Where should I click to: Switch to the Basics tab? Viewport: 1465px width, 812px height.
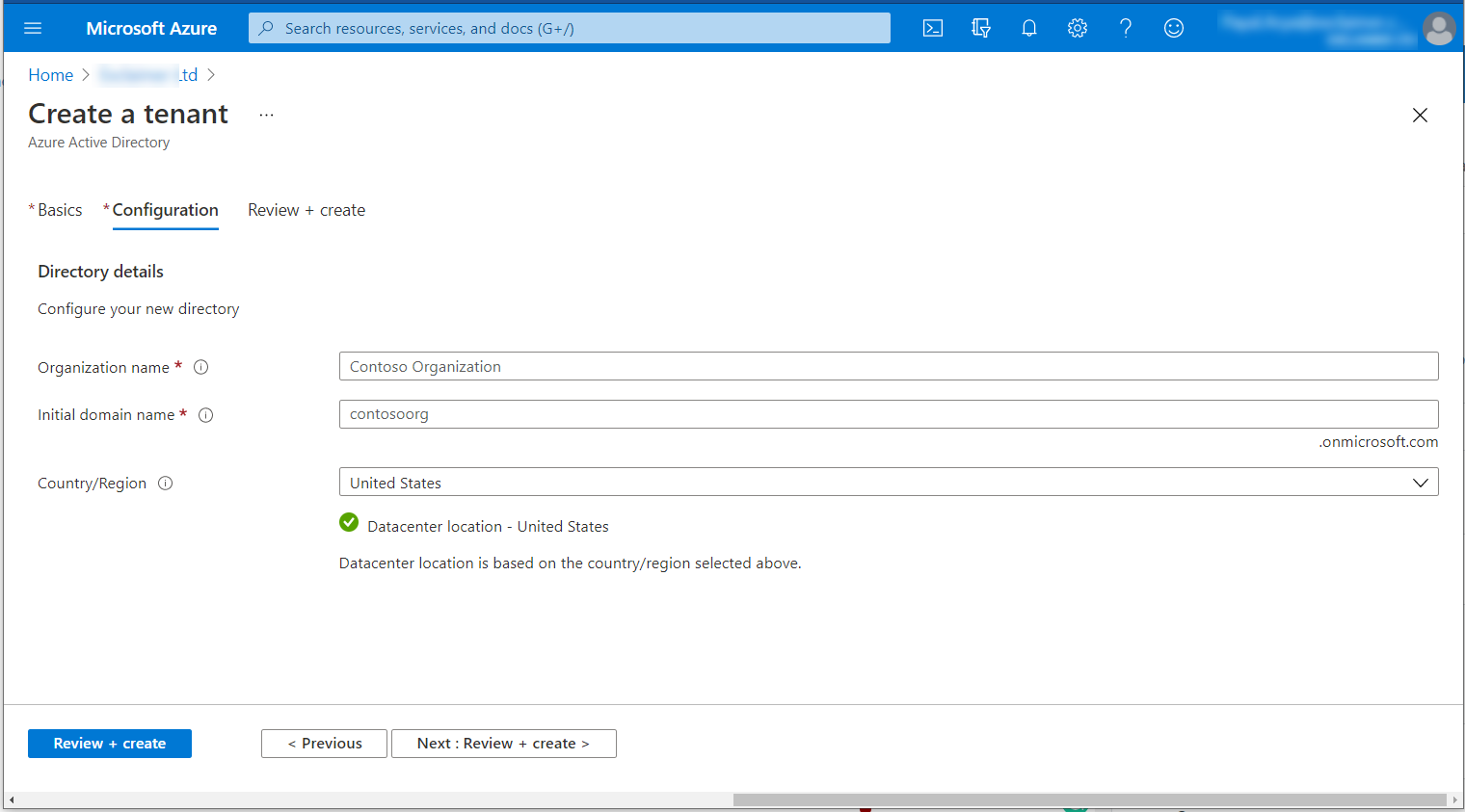[60, 210]
